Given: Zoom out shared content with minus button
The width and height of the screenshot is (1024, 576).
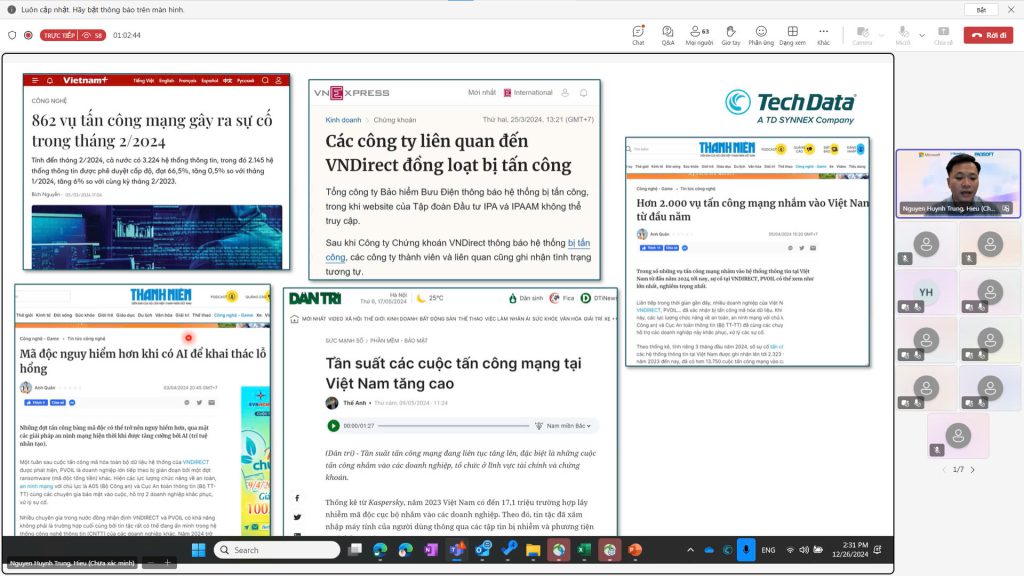Looking at the screenshot, I should [x=151, y=563].
